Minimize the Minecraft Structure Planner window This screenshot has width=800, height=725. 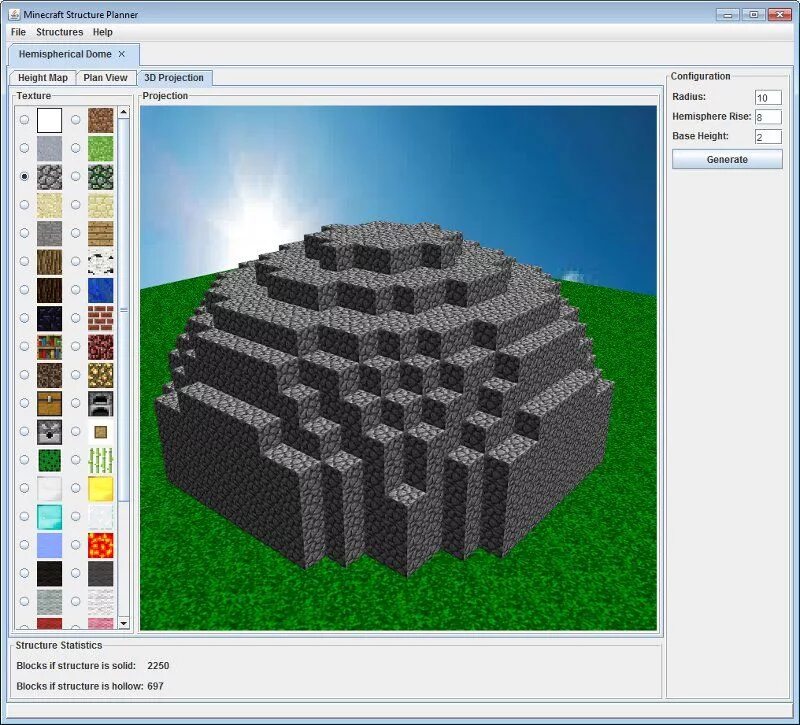[728, 15]
